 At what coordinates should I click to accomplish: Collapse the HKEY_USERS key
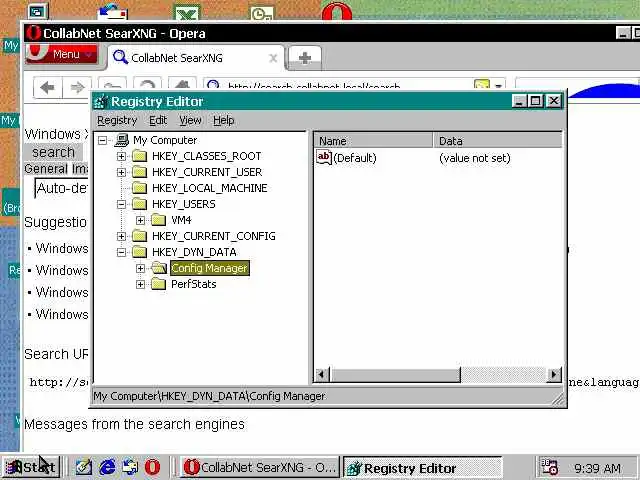point(121,204)
